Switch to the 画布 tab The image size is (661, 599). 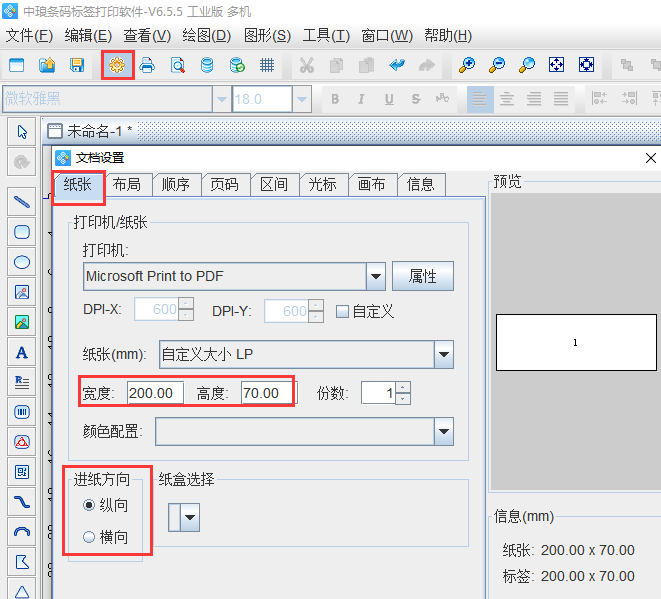coord(371,185)
